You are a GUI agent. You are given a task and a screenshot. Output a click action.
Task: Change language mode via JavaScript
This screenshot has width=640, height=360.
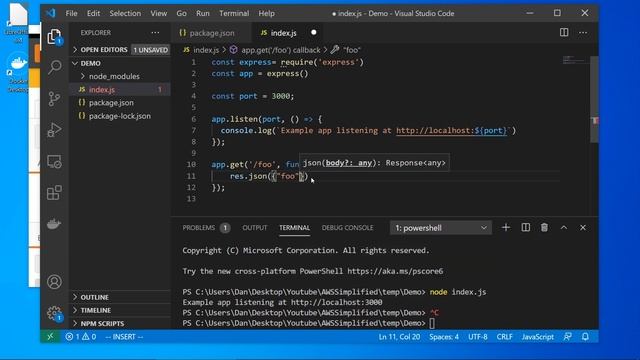538,337
